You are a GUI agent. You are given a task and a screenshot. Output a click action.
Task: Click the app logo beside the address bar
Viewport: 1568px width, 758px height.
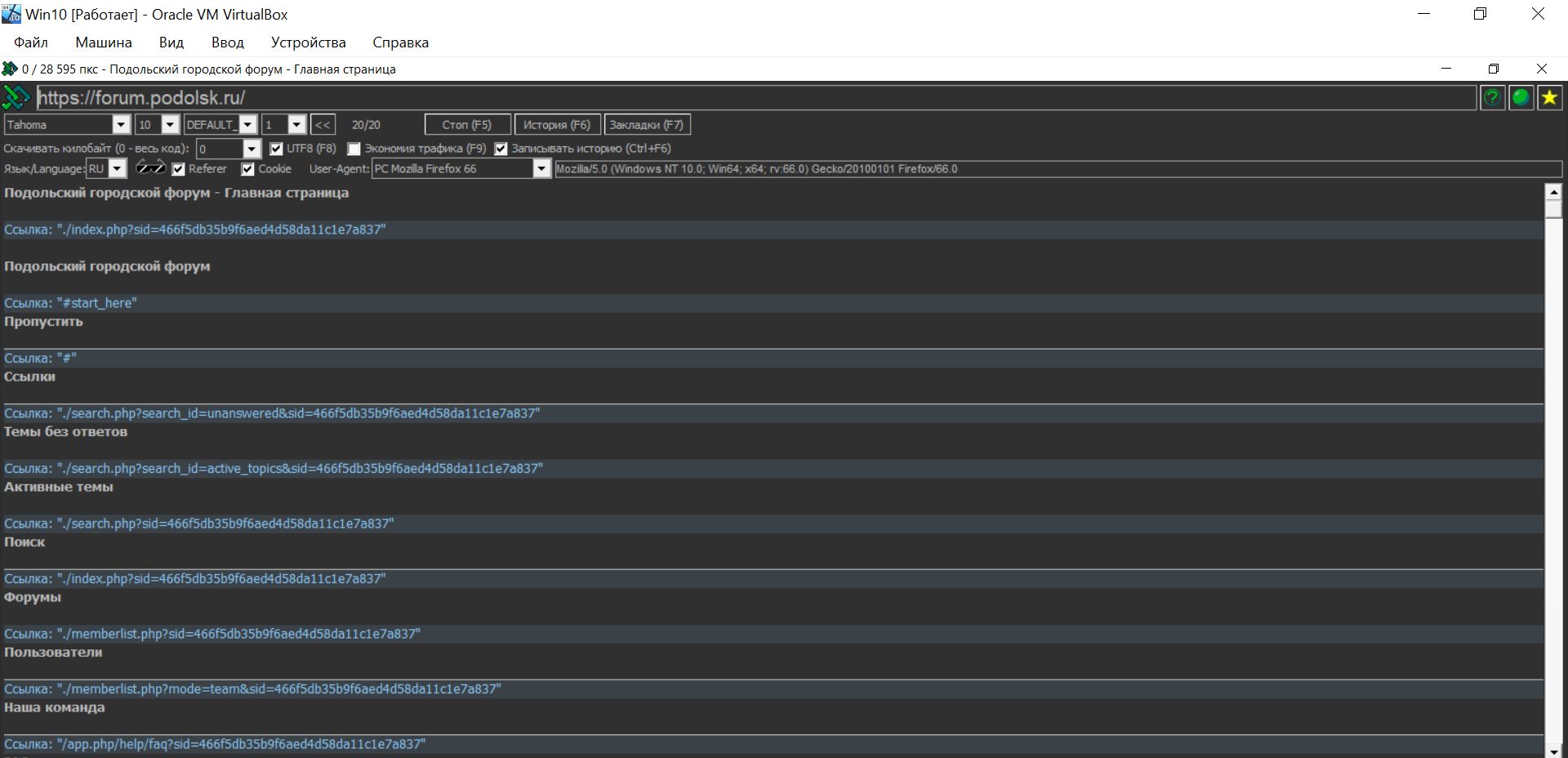(x=16, y=98)
